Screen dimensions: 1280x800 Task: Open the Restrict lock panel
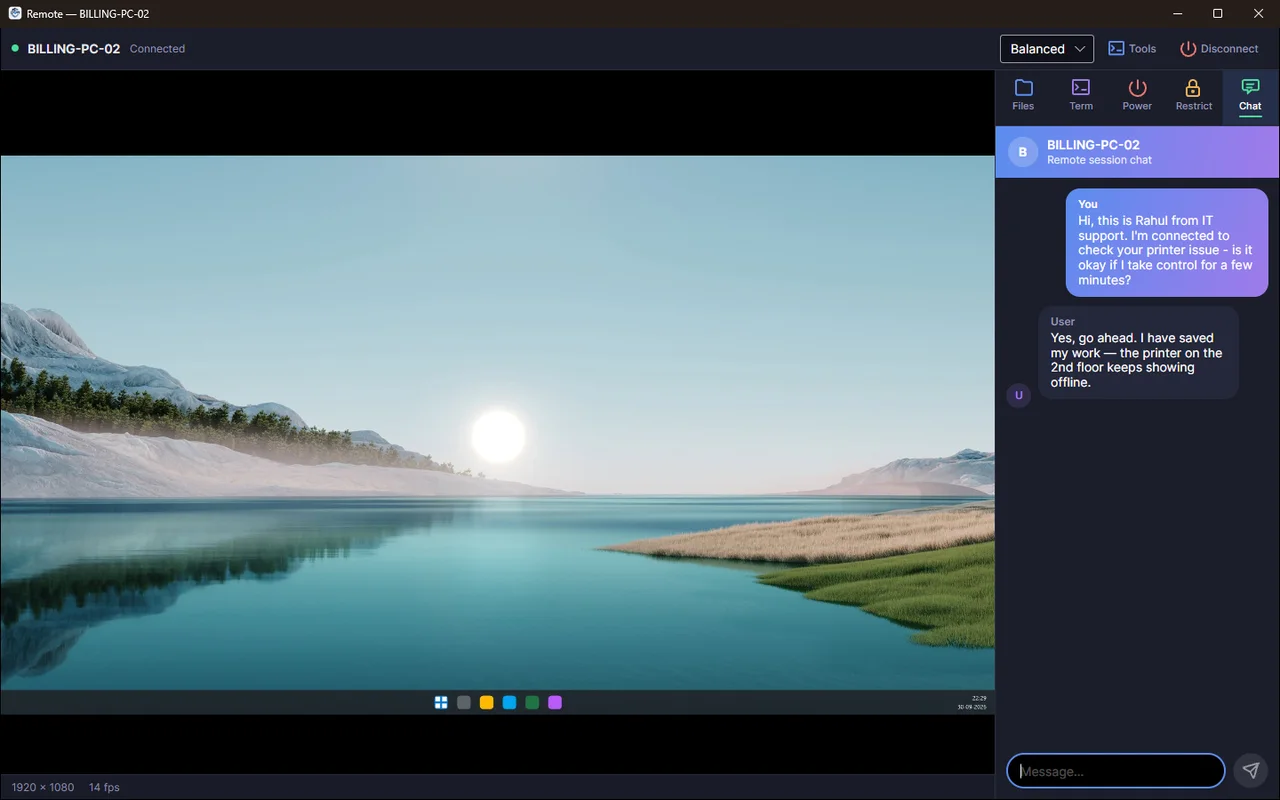click(x=1193, y=95)
